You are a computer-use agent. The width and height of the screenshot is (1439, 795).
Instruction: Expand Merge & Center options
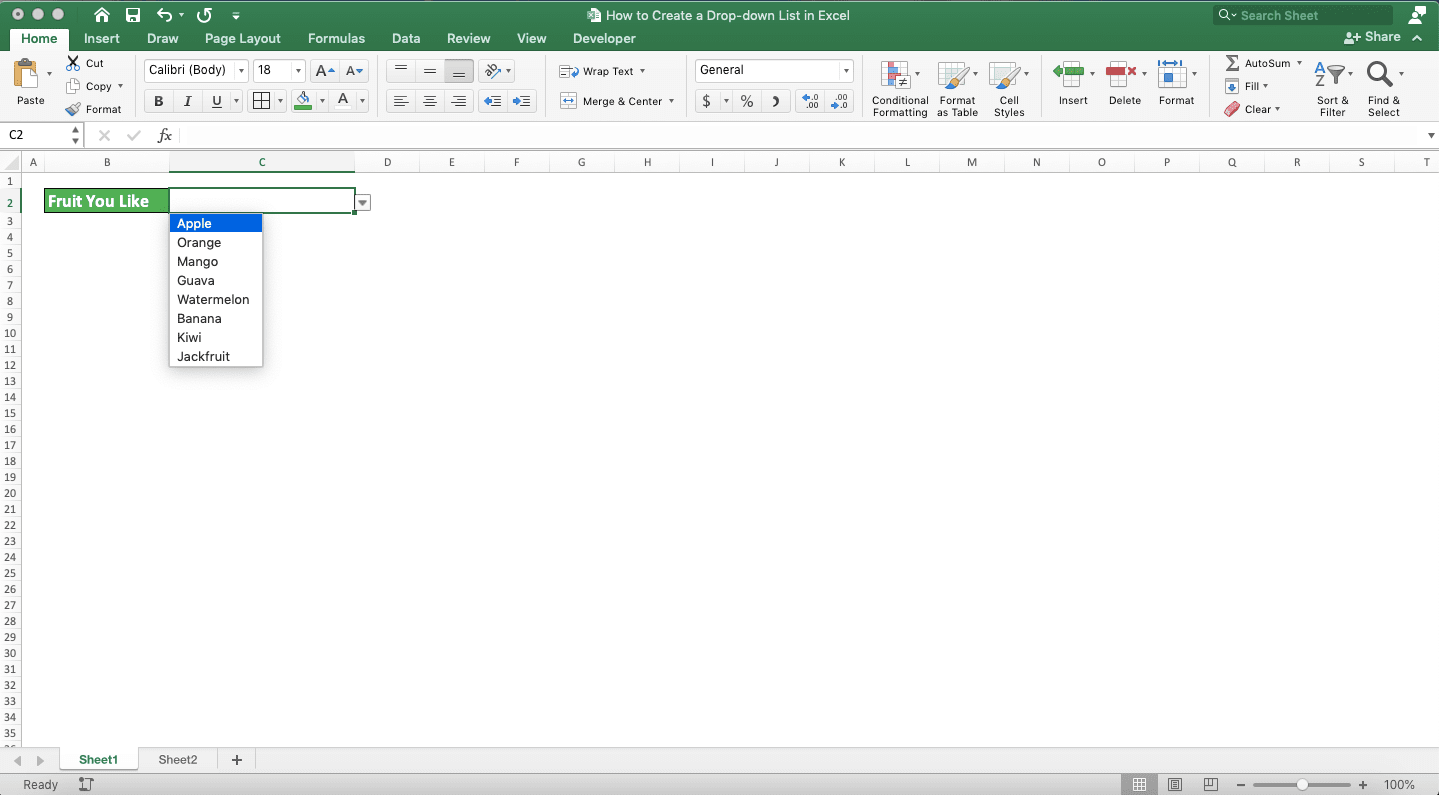pyautogui.click(x=671, y=101)
